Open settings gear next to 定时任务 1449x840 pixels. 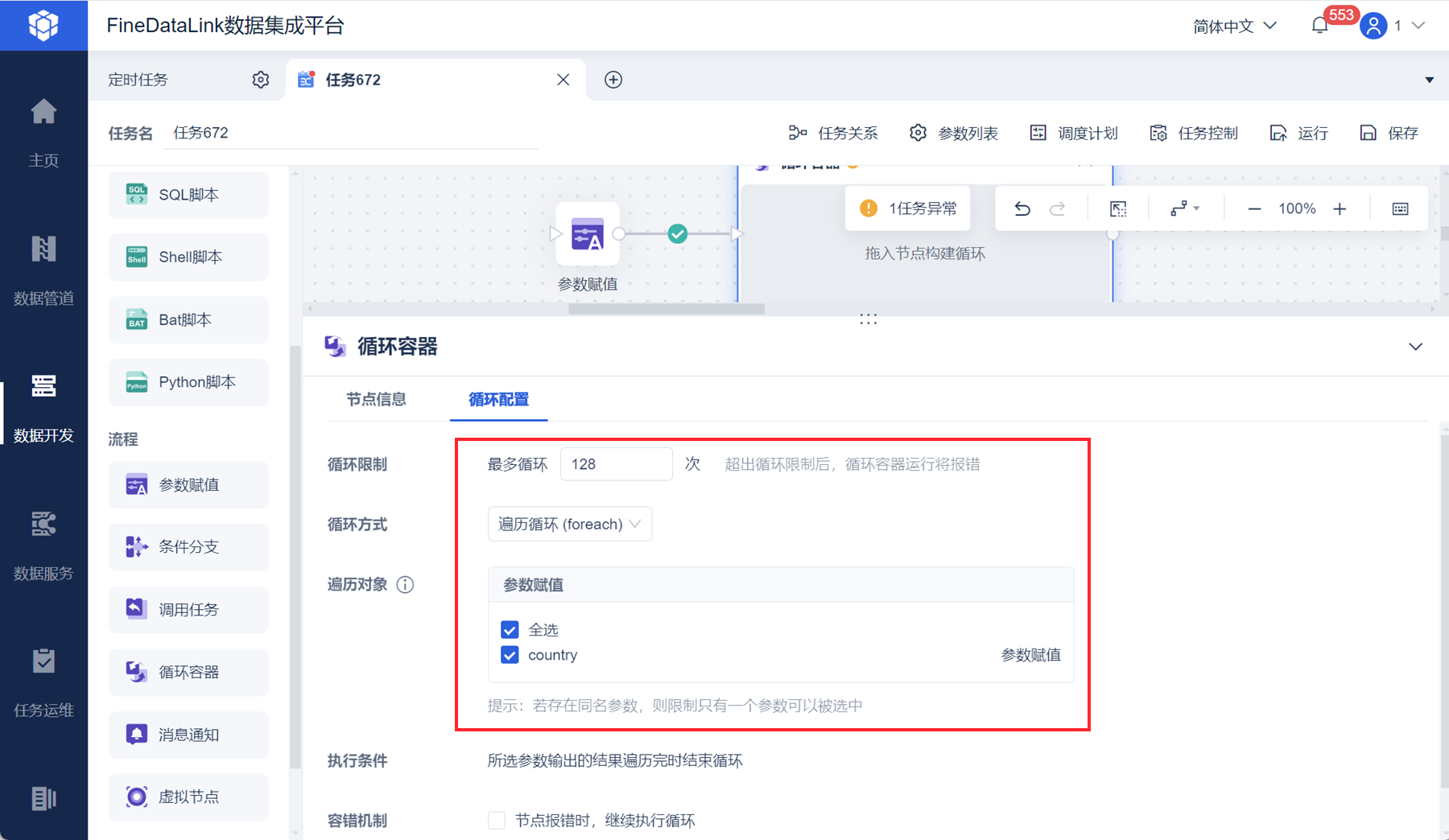pos(260,80)
